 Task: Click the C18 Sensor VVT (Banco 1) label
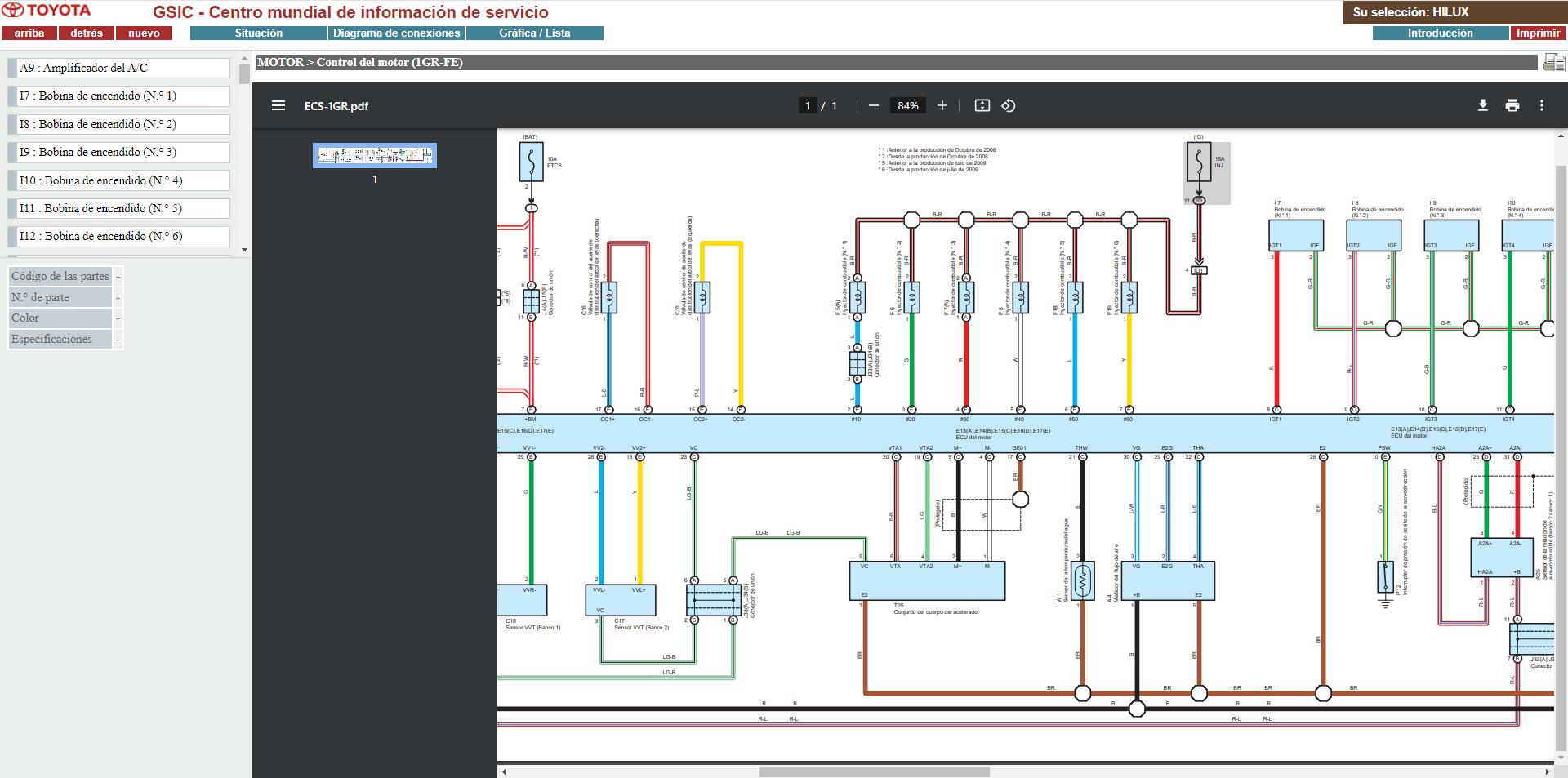pyautogui.click(x=533, y=625)
